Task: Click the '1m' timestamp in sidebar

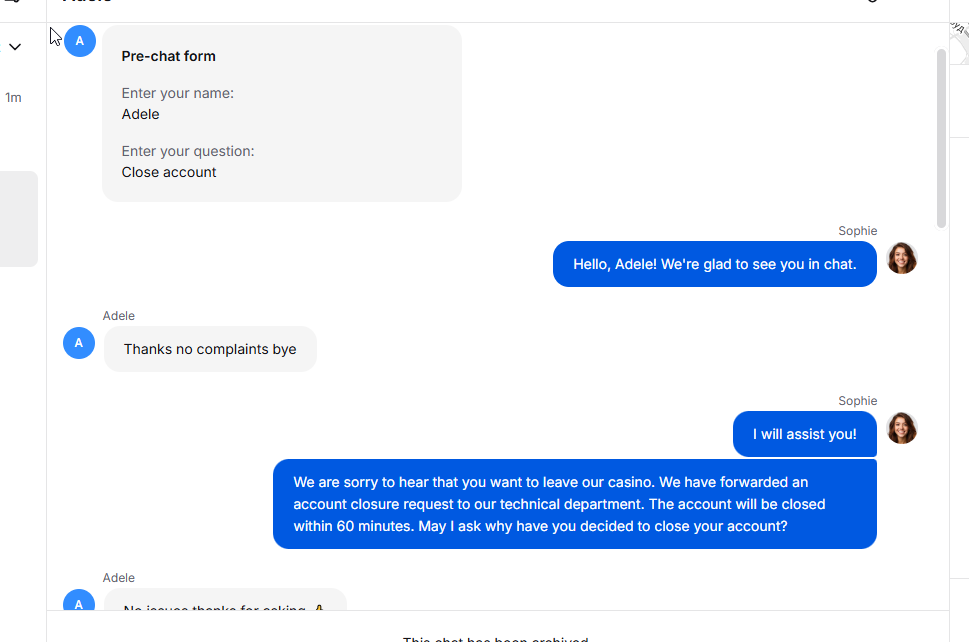Action: click(13, 98)
